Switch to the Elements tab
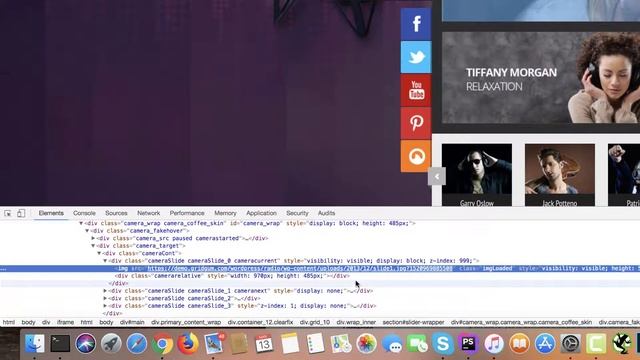The height and width of the screenshot is (360, 640). click(x=51, y=213)
